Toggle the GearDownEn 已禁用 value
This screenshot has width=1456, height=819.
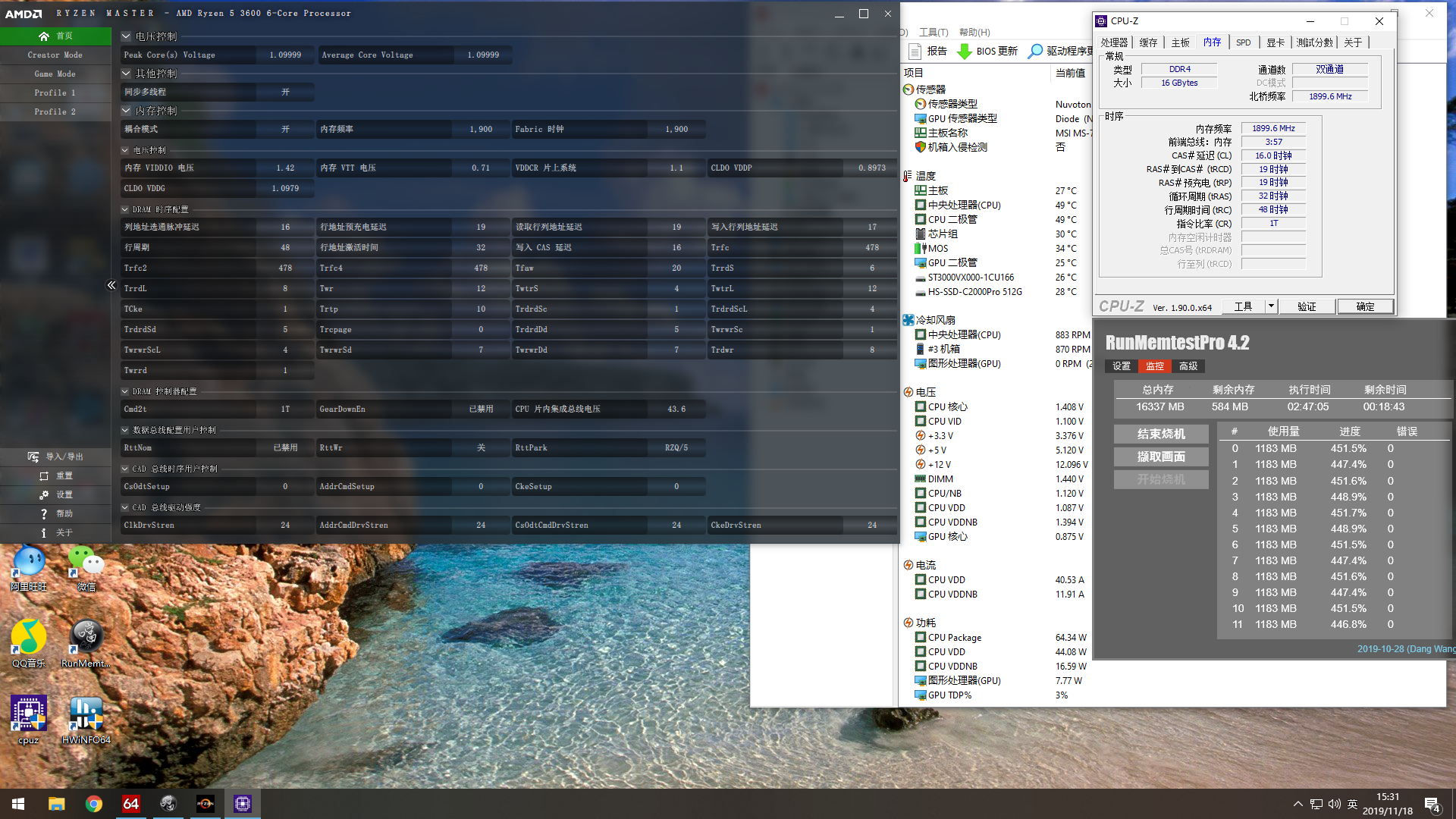481,409
